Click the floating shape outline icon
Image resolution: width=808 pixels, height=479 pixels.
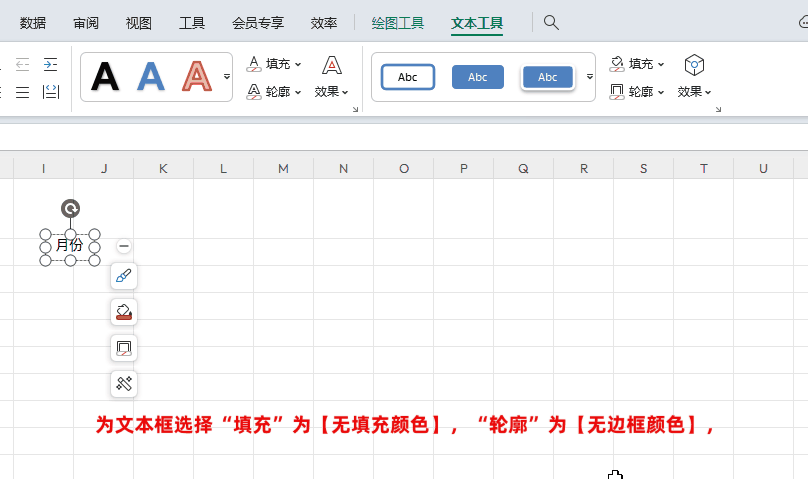pos(124,349)
